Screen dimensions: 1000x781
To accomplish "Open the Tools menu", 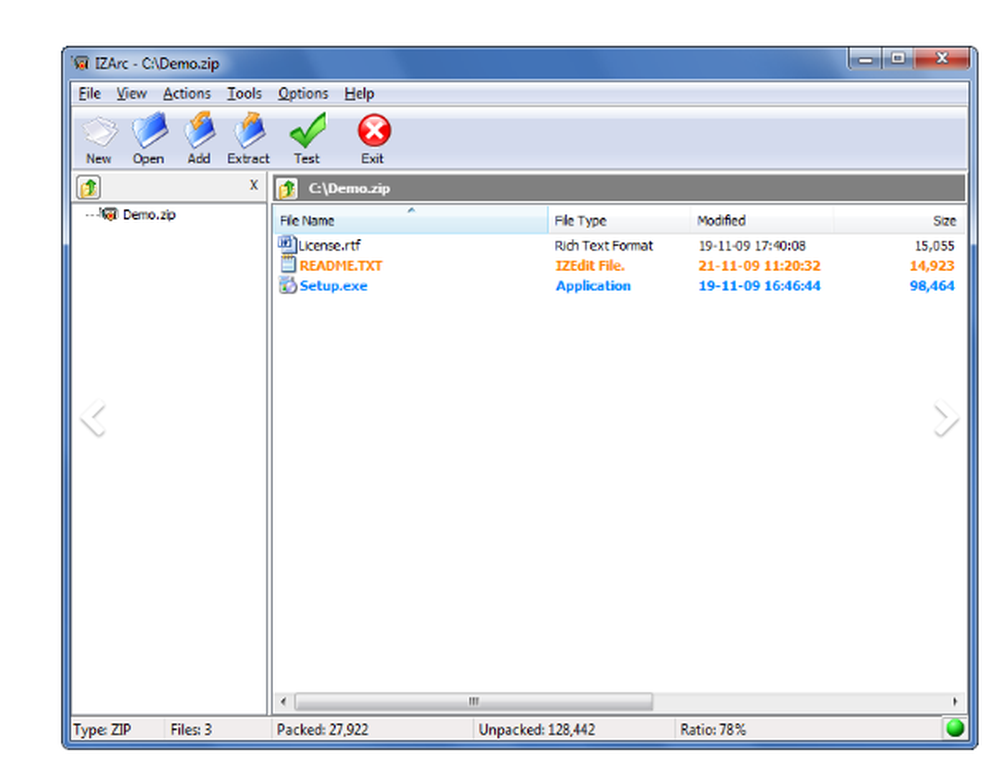I will pyautogui.click(x=244, y=94).
